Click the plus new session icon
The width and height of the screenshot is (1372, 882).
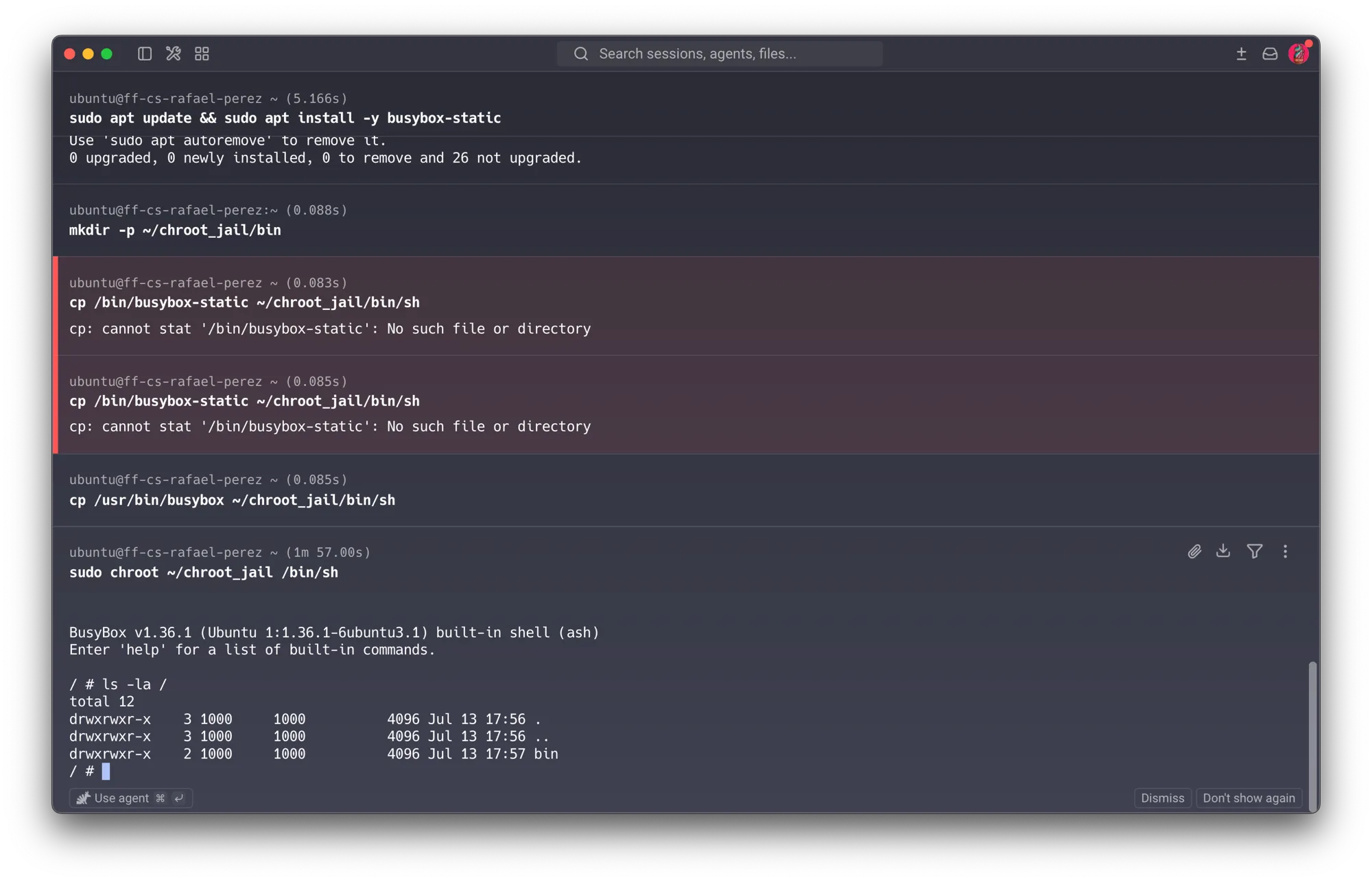[x=1241, y=53]
